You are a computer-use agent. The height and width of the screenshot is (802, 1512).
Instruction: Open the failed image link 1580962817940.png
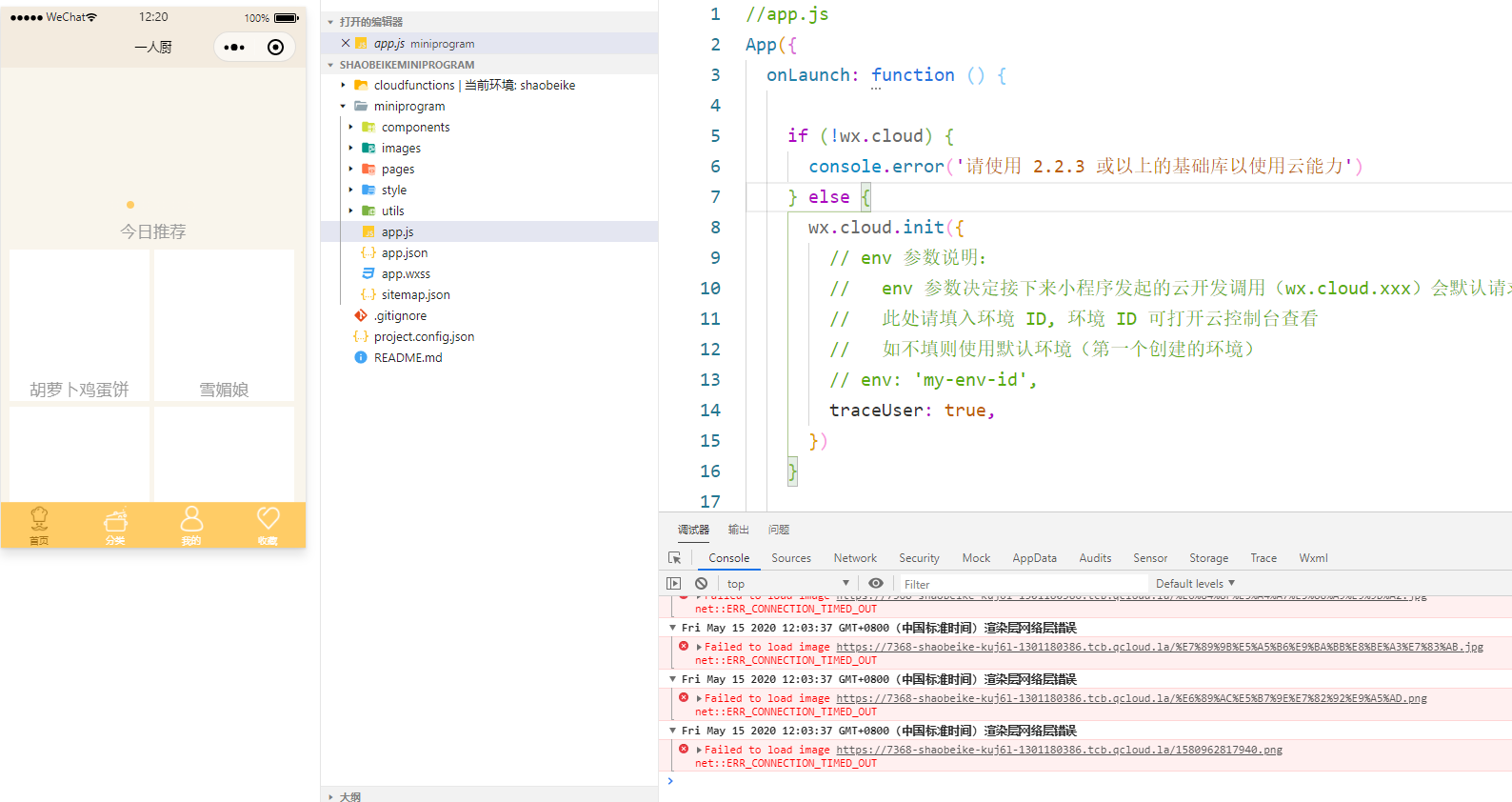coord(1059,750)
